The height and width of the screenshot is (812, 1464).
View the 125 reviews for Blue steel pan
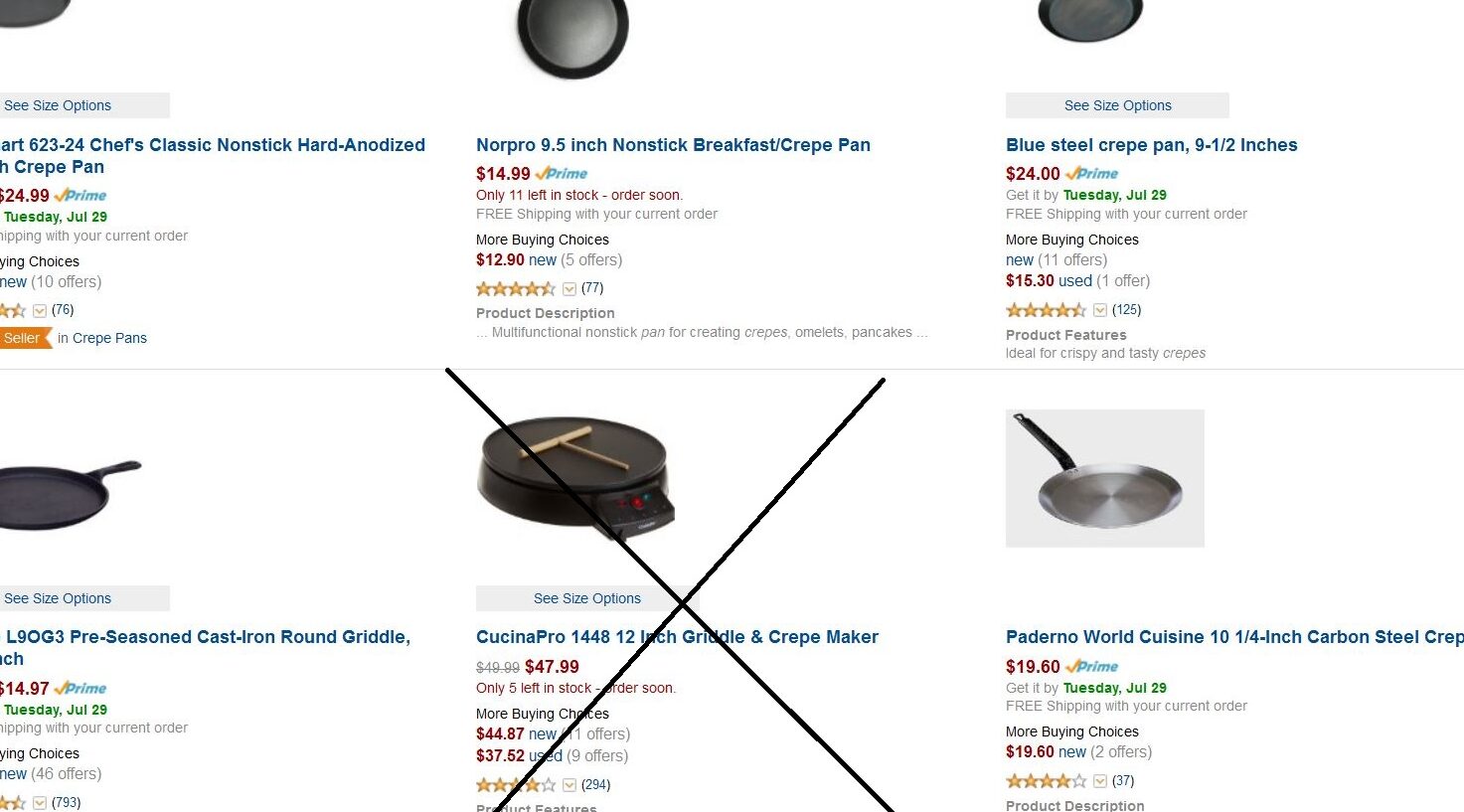pyautogui.click(x=1127, y=310)
